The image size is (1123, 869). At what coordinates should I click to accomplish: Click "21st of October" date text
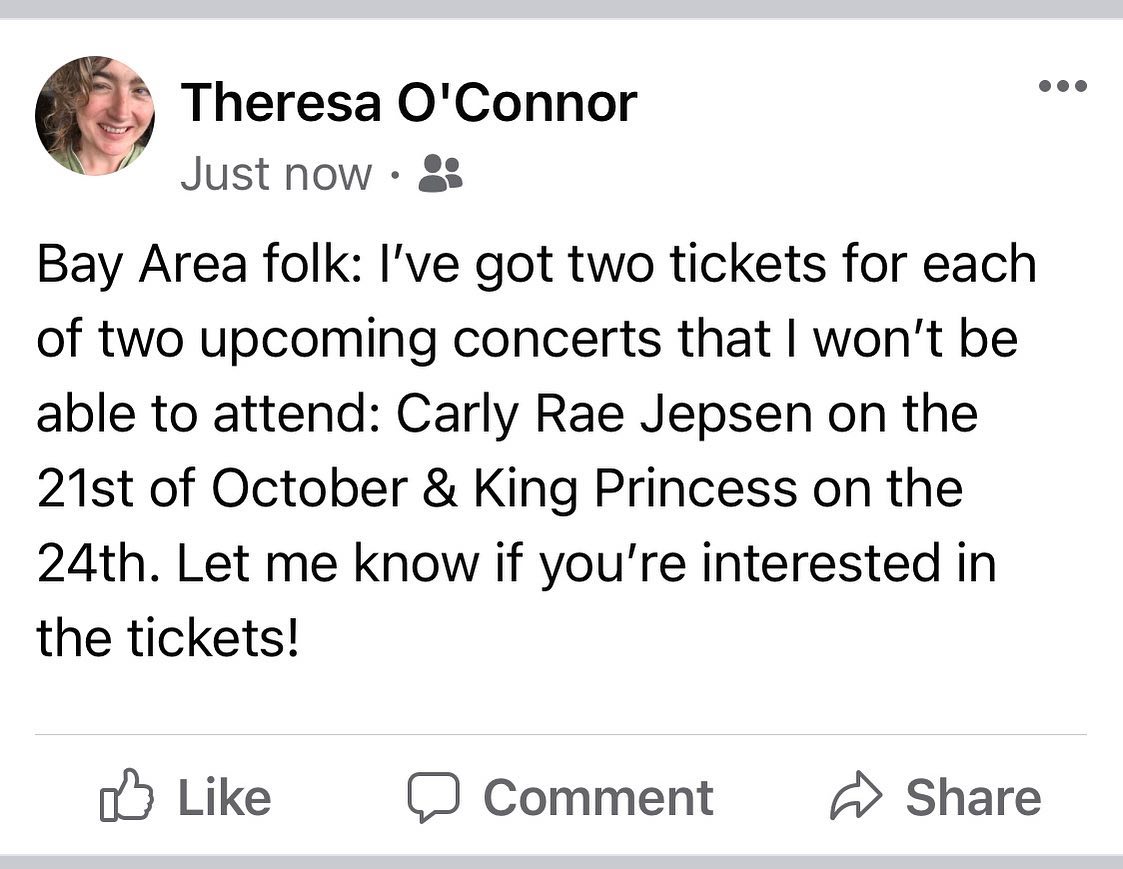[222, 488]
